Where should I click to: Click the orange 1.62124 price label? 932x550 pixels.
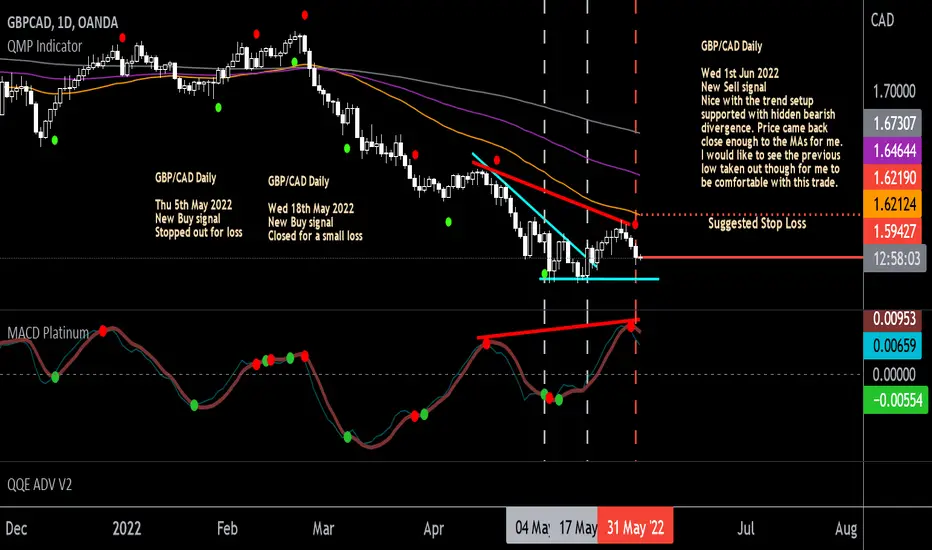click(893, 204)
